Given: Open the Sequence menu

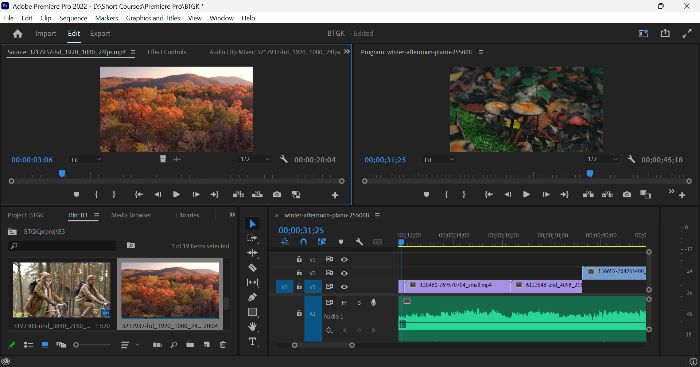Looking at the screenshot, I should click(73, 18).
